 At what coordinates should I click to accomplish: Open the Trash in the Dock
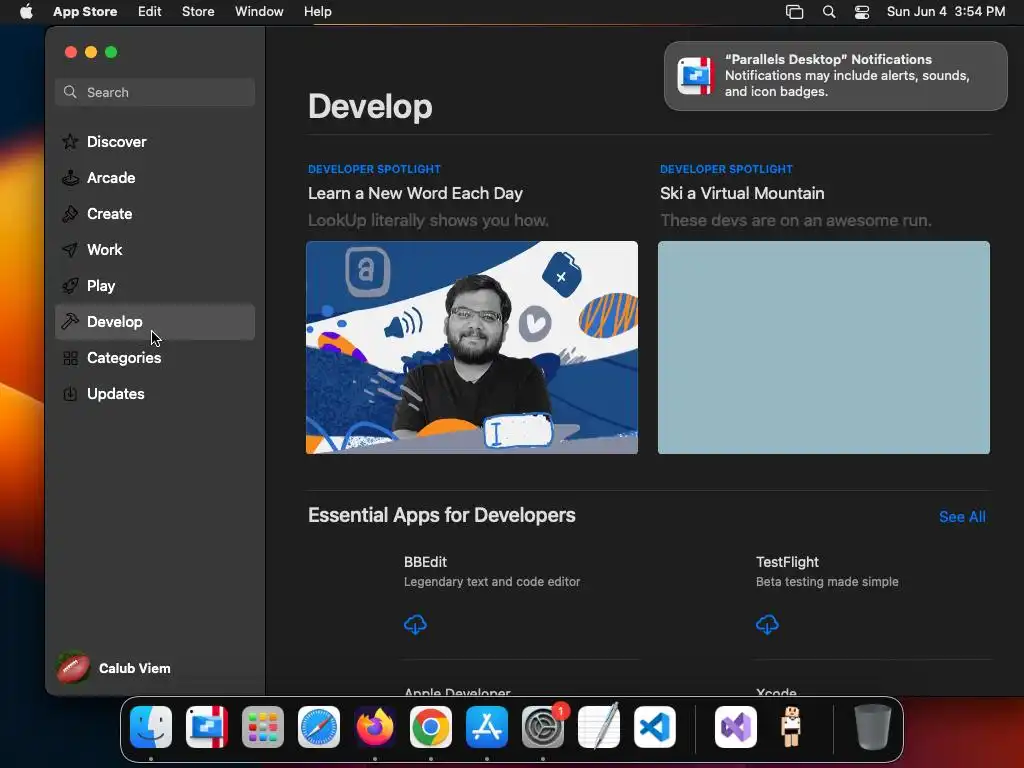point(872,727)
